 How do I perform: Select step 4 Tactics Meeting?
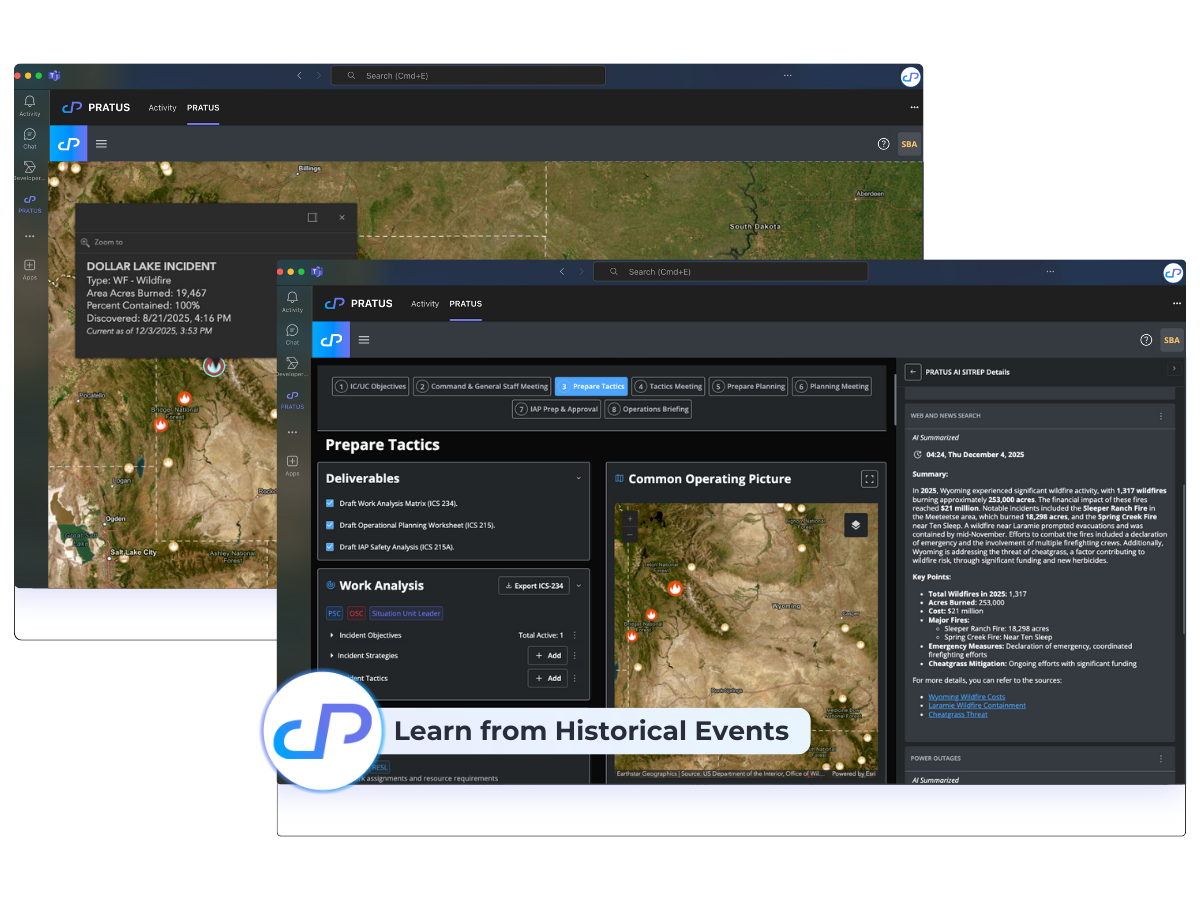click(667, 386)
